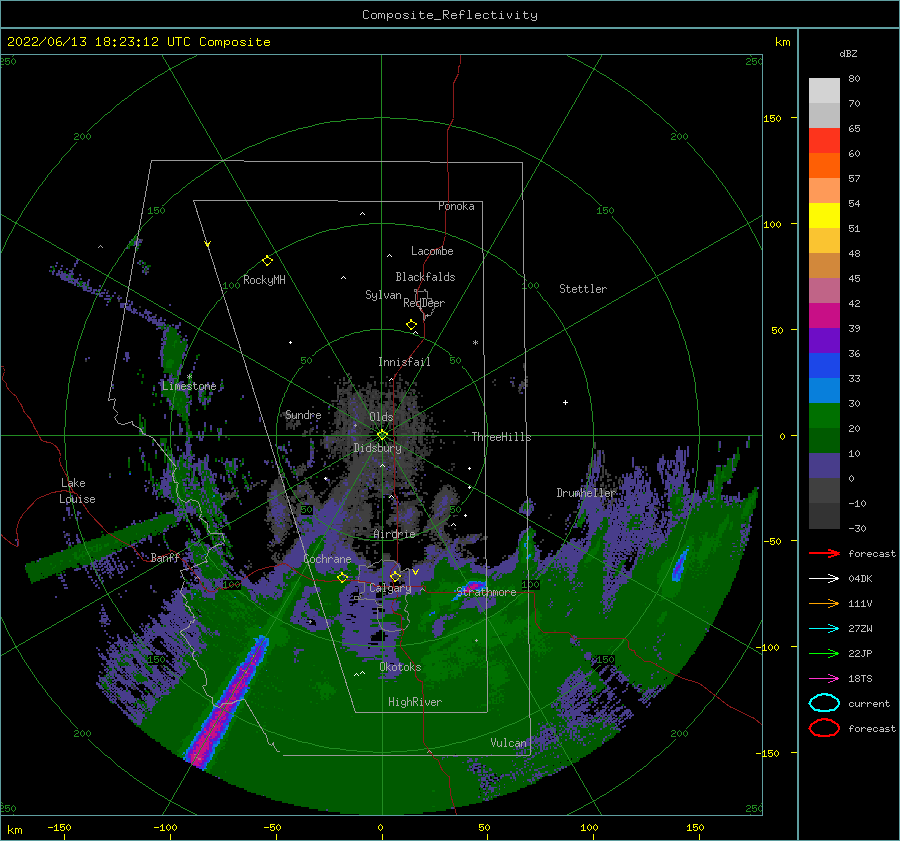The image size is (900, 841).
Task: Click the Airdrie city label
Action: 394,534
